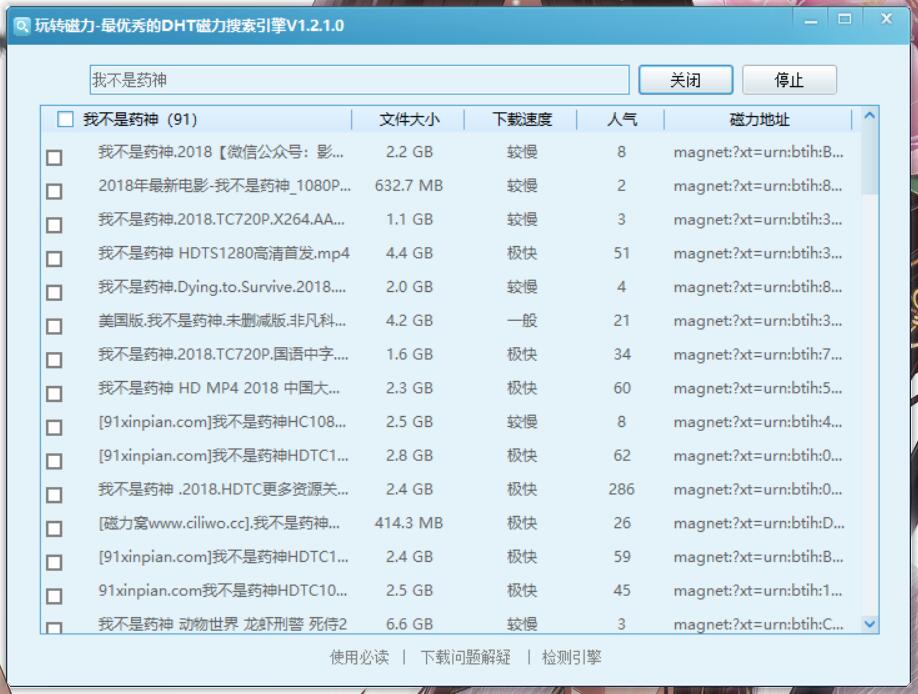Click scrollbar up arrow in results list
Image resolution: width=918 pixels, height=694 pixels.
[x=869, y=116]
